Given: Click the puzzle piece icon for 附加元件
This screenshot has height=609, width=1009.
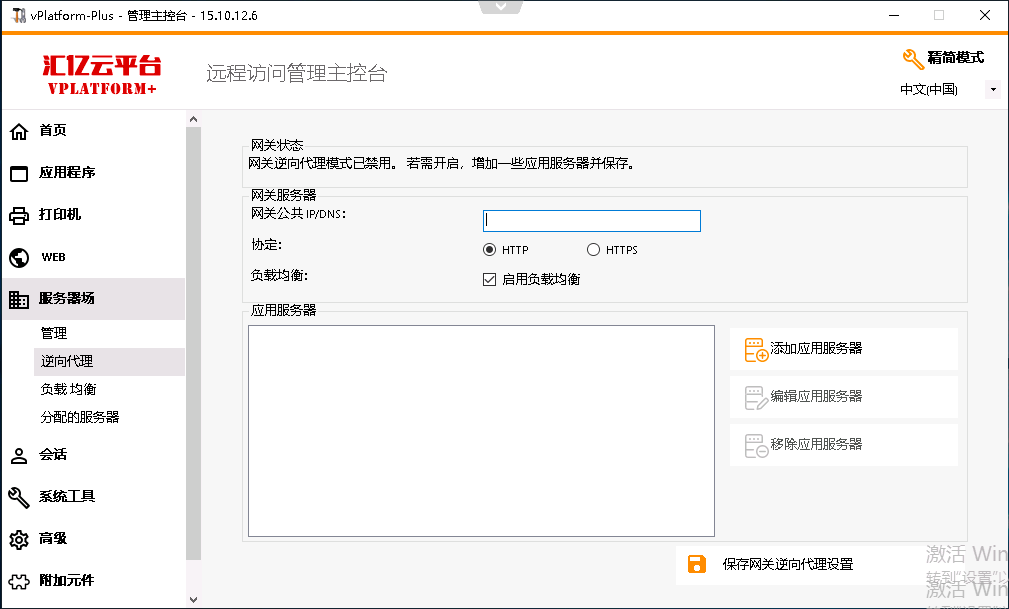Looking at the screenshot, I should point(19,581).
